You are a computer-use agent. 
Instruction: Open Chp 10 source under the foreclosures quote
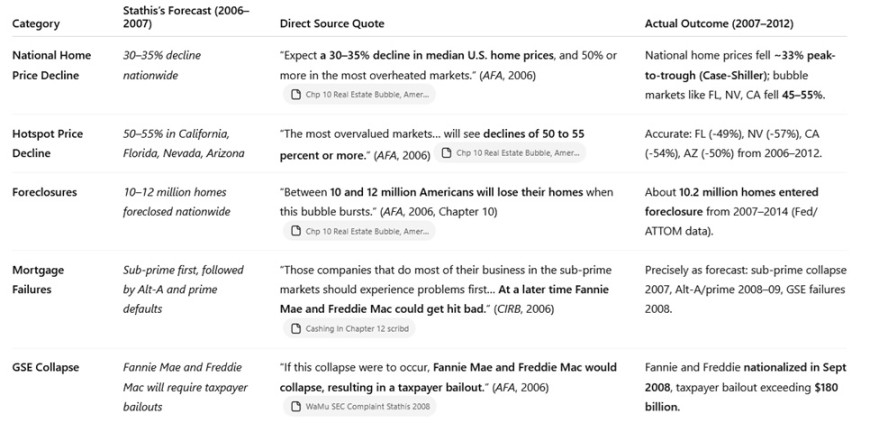360,231
